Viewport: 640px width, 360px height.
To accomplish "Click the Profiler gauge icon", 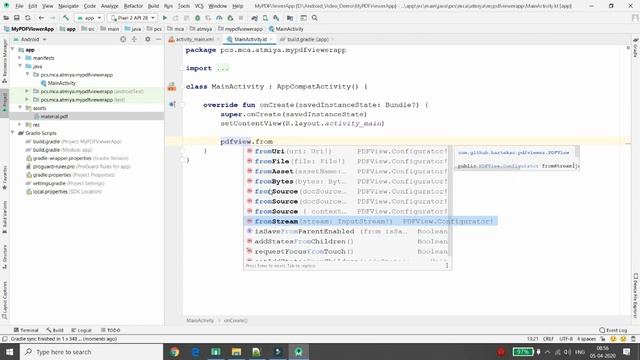I will [219, 18].
